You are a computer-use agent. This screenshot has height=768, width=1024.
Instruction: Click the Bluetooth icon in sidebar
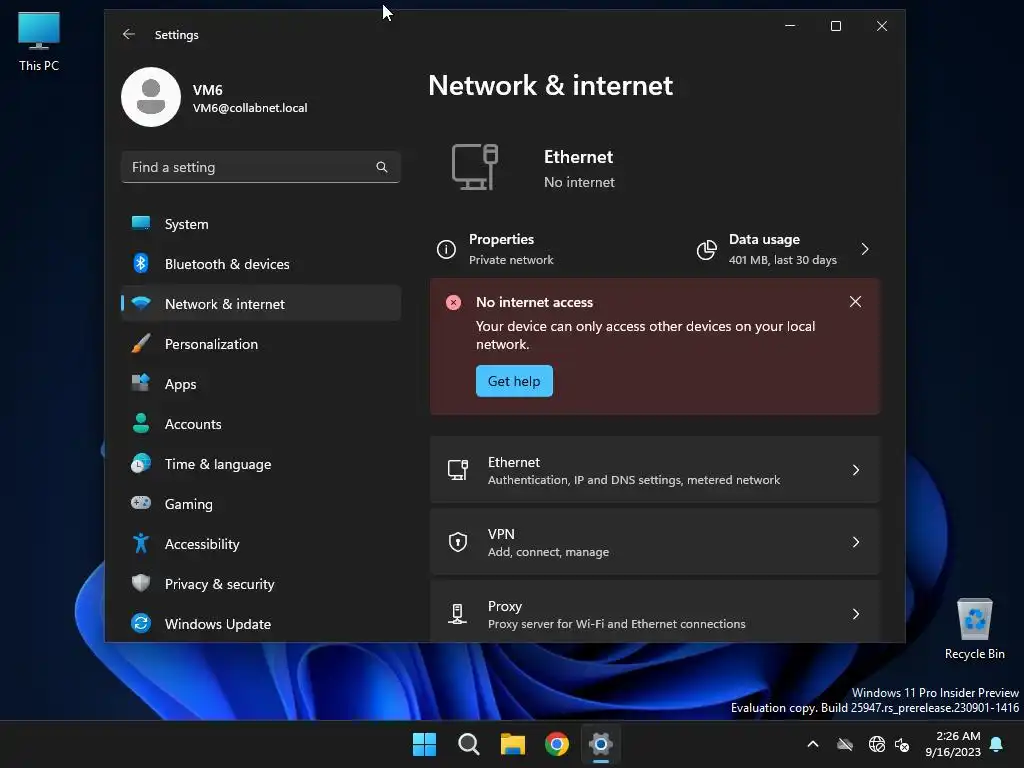(140, 263)
